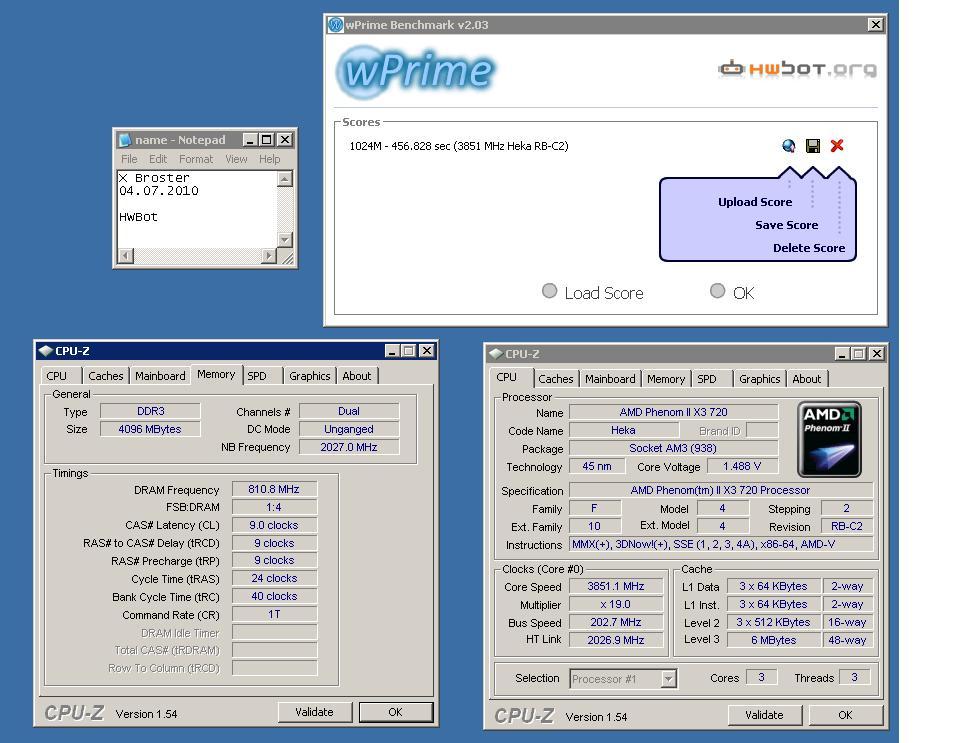Click the upload score globe icon in wPrime
960x743 pixels.
point(789,146)
